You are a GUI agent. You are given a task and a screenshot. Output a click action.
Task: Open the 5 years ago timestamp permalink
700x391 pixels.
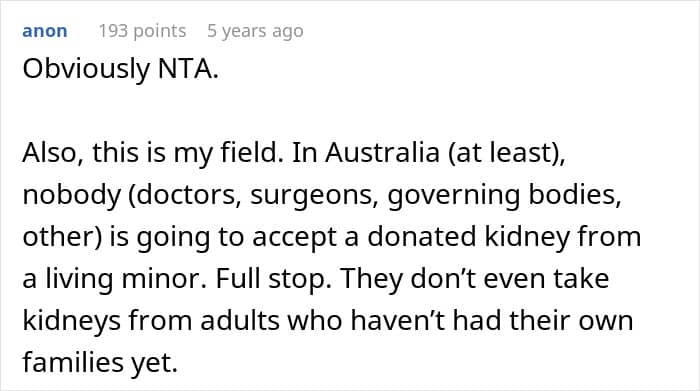tap(255, 31)
